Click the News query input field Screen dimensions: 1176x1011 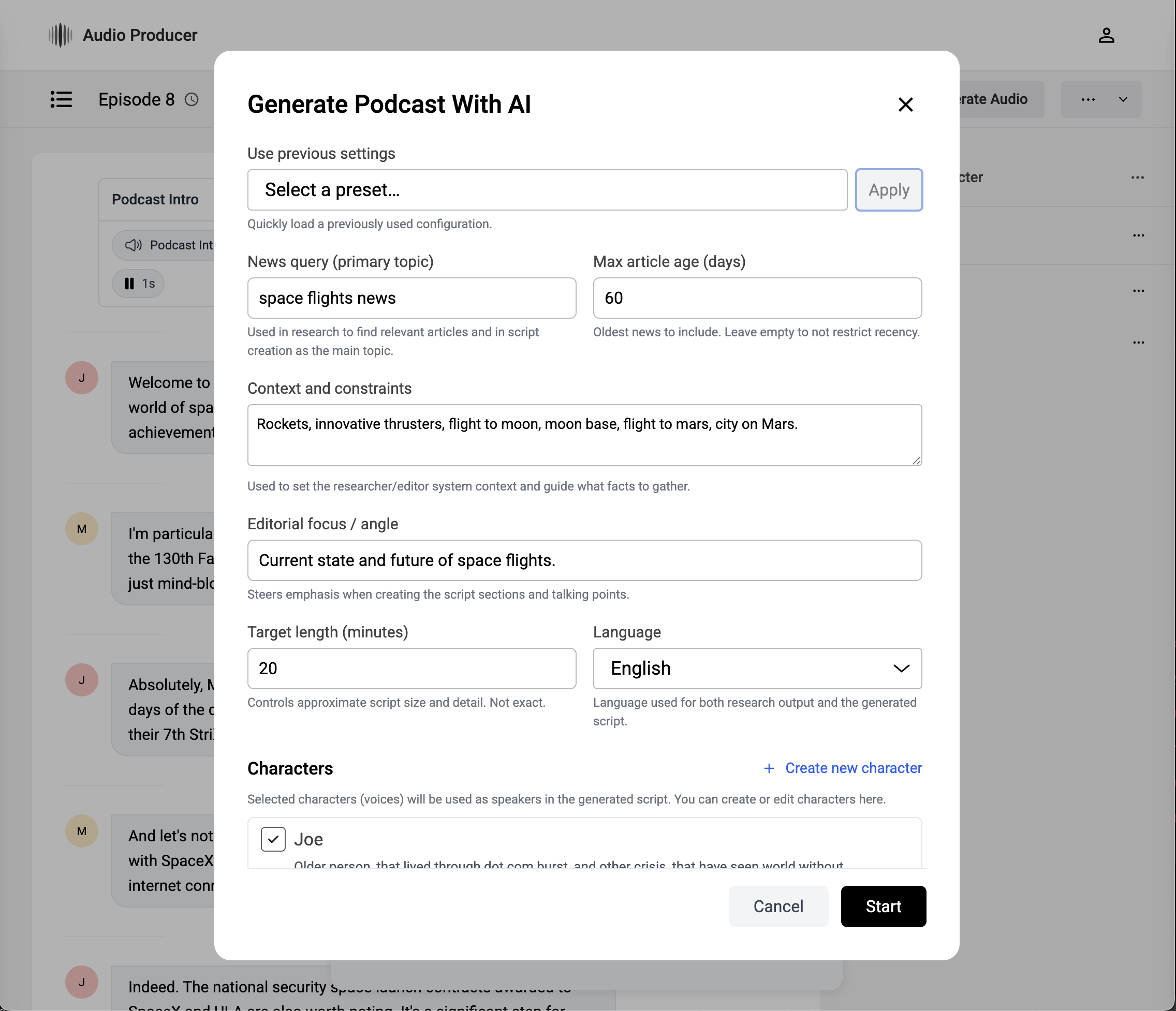411,298
